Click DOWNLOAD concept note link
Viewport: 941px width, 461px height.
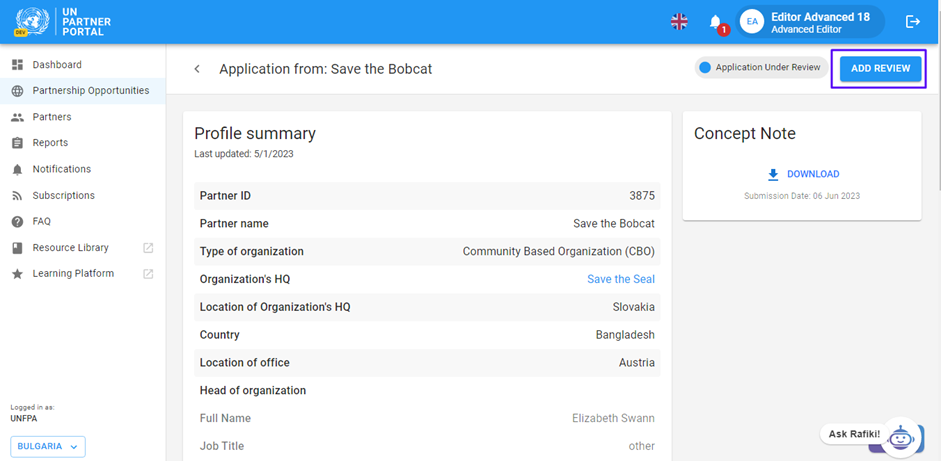[813, 174]
